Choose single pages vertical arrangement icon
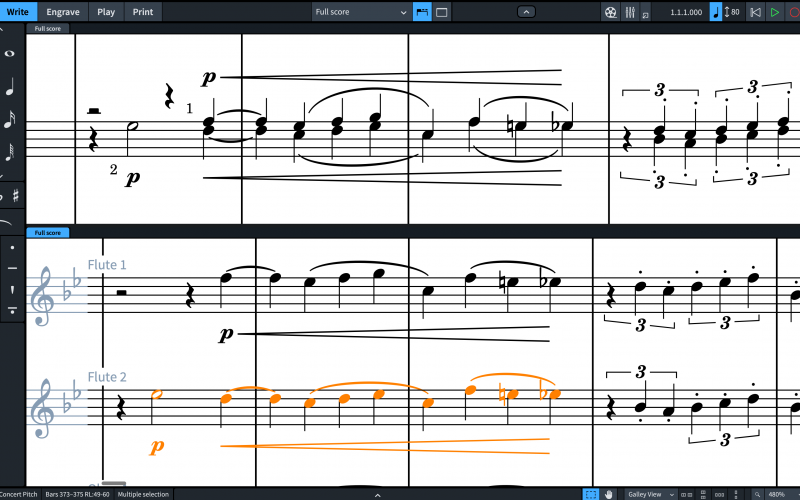Image resolution: width=800 pixels, height=500 pixels. tap(736, 494)
